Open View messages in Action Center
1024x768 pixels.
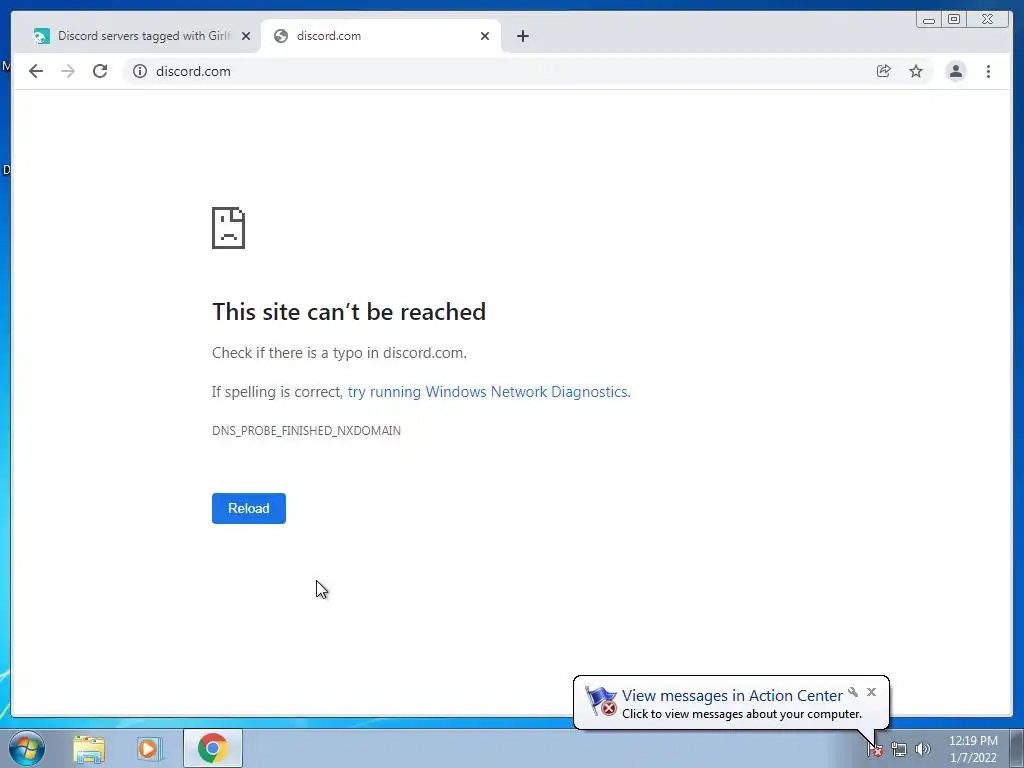click(x=732, y=696)
